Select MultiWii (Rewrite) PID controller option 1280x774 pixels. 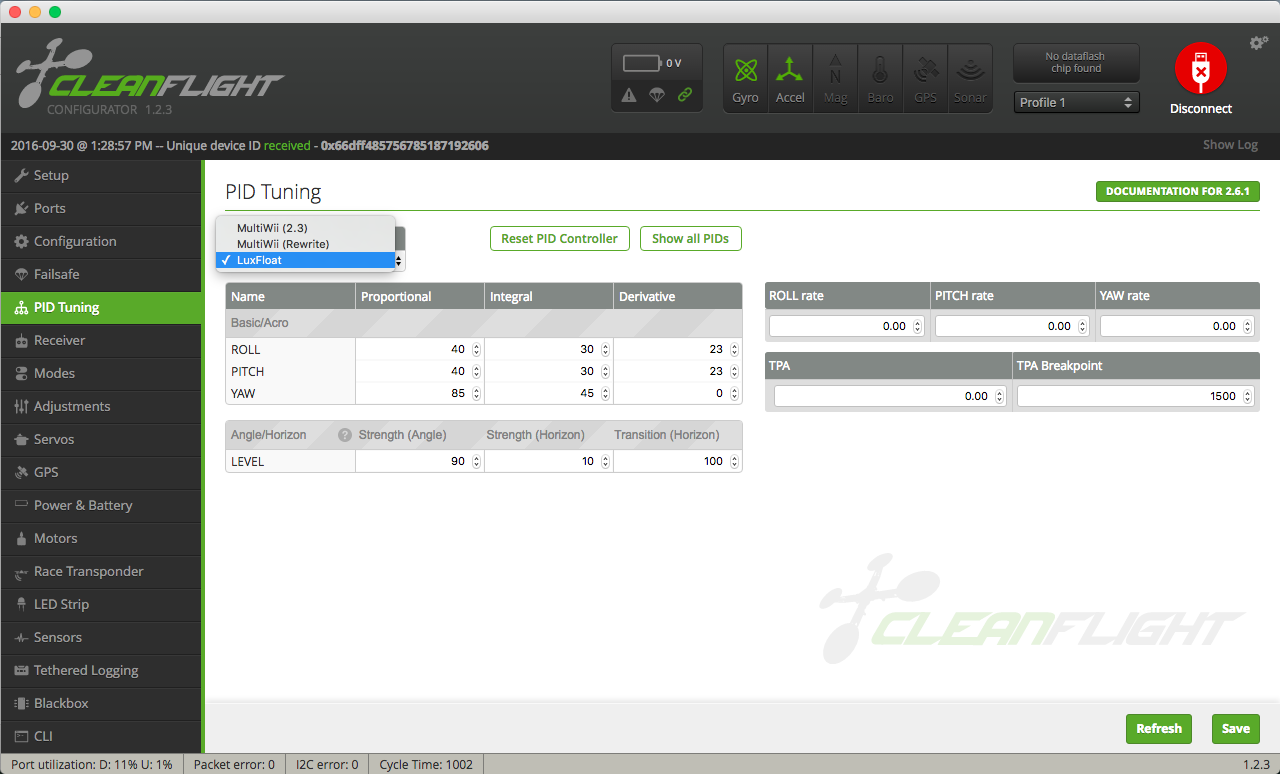[306, 244]
